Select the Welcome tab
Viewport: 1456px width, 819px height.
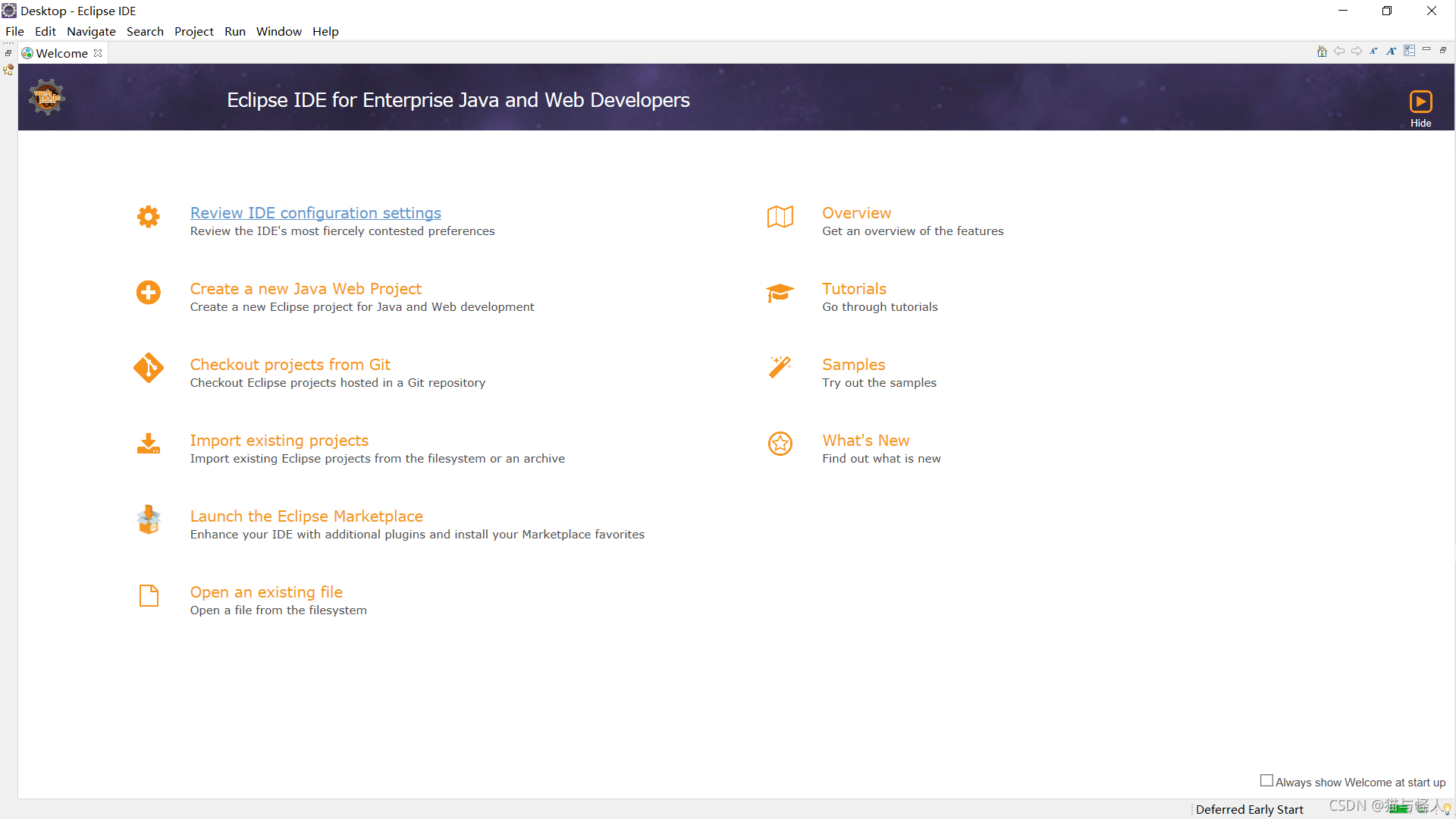(61, 53)
